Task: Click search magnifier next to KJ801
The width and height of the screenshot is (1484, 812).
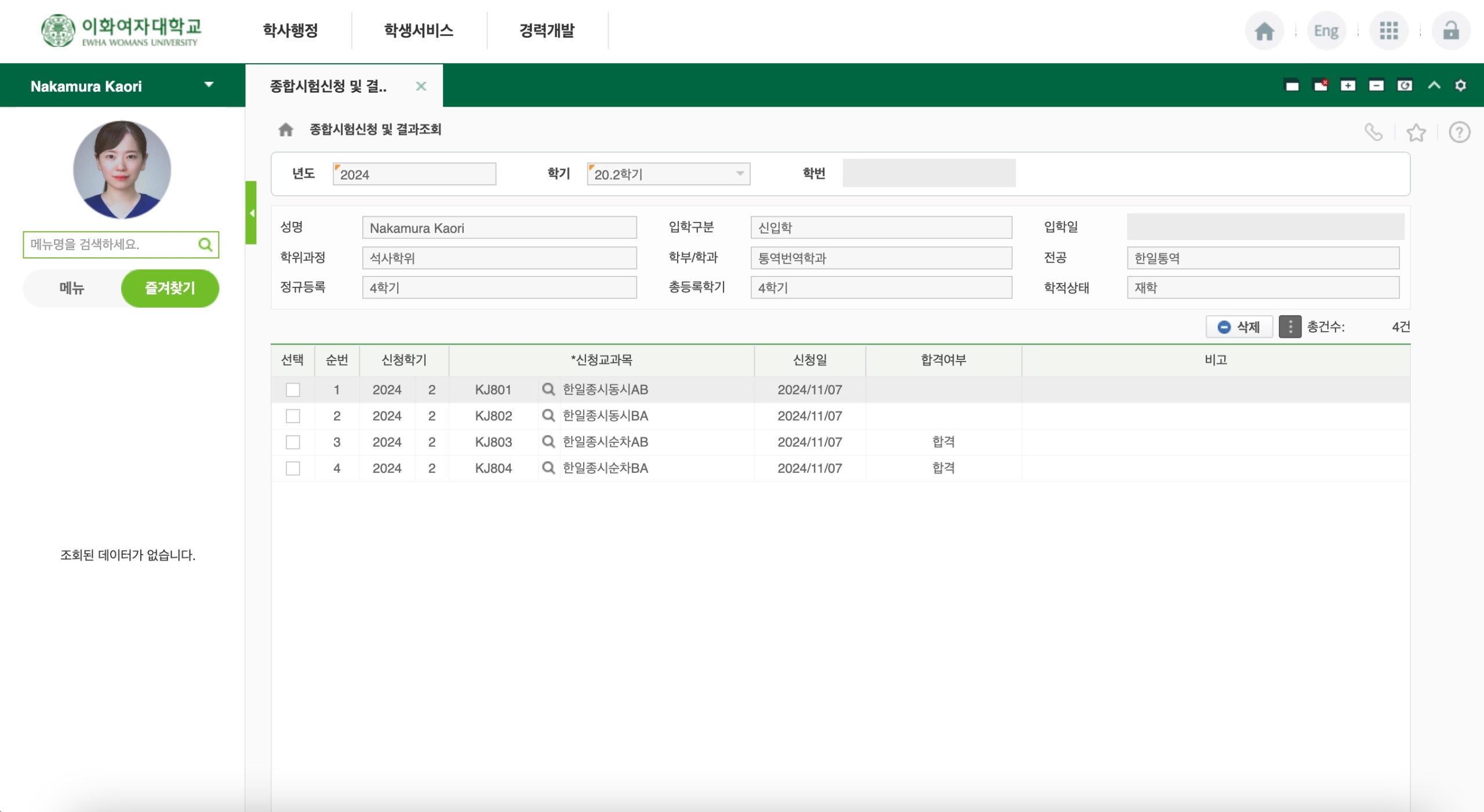Action: tap(548, 389)
